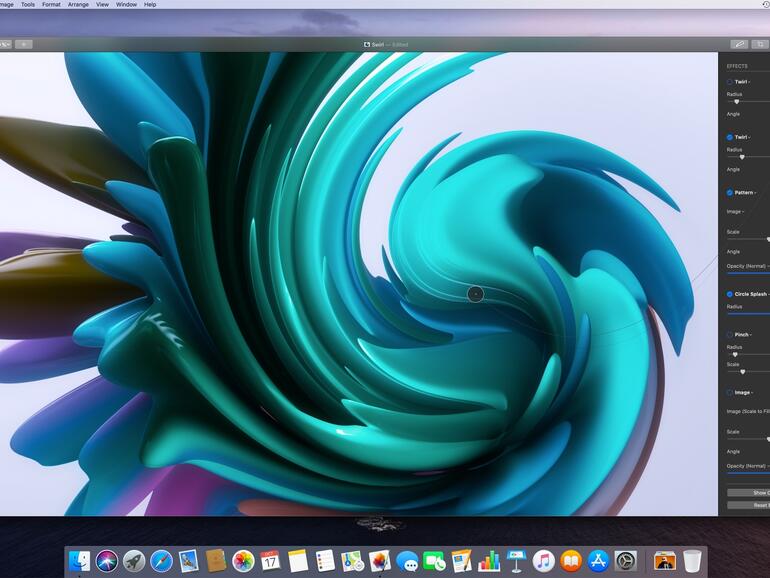Open Maps app in the Dock
Screen dimensions: 770x578
coord(352,561)
